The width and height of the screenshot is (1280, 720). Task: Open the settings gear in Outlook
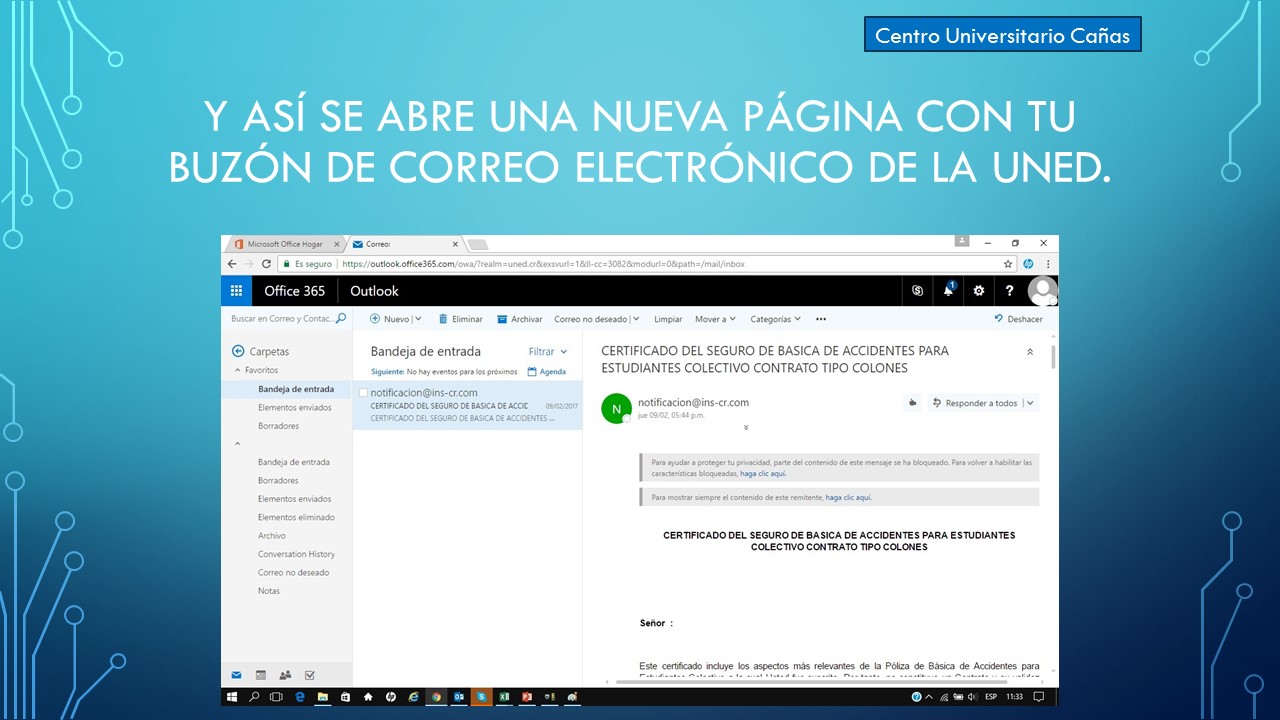coord(979,291)
